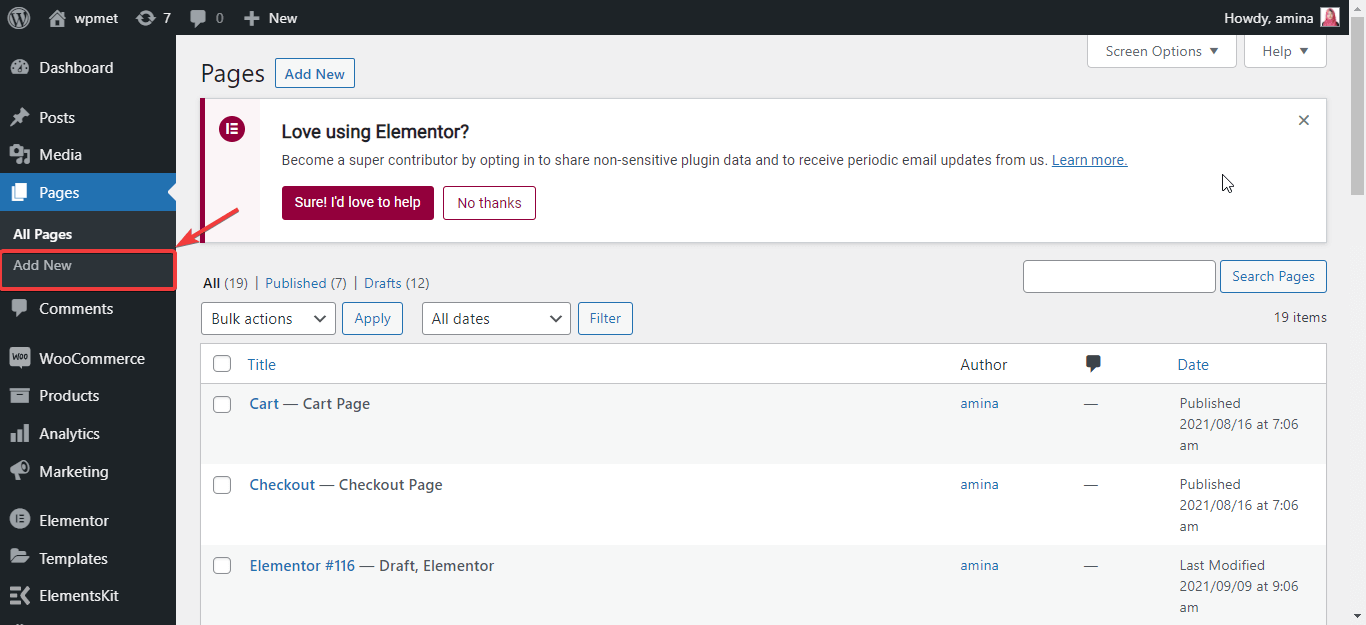1366x625 pixels.
Task: Click the Elementor logo in the notice
Action: (232, 129)
